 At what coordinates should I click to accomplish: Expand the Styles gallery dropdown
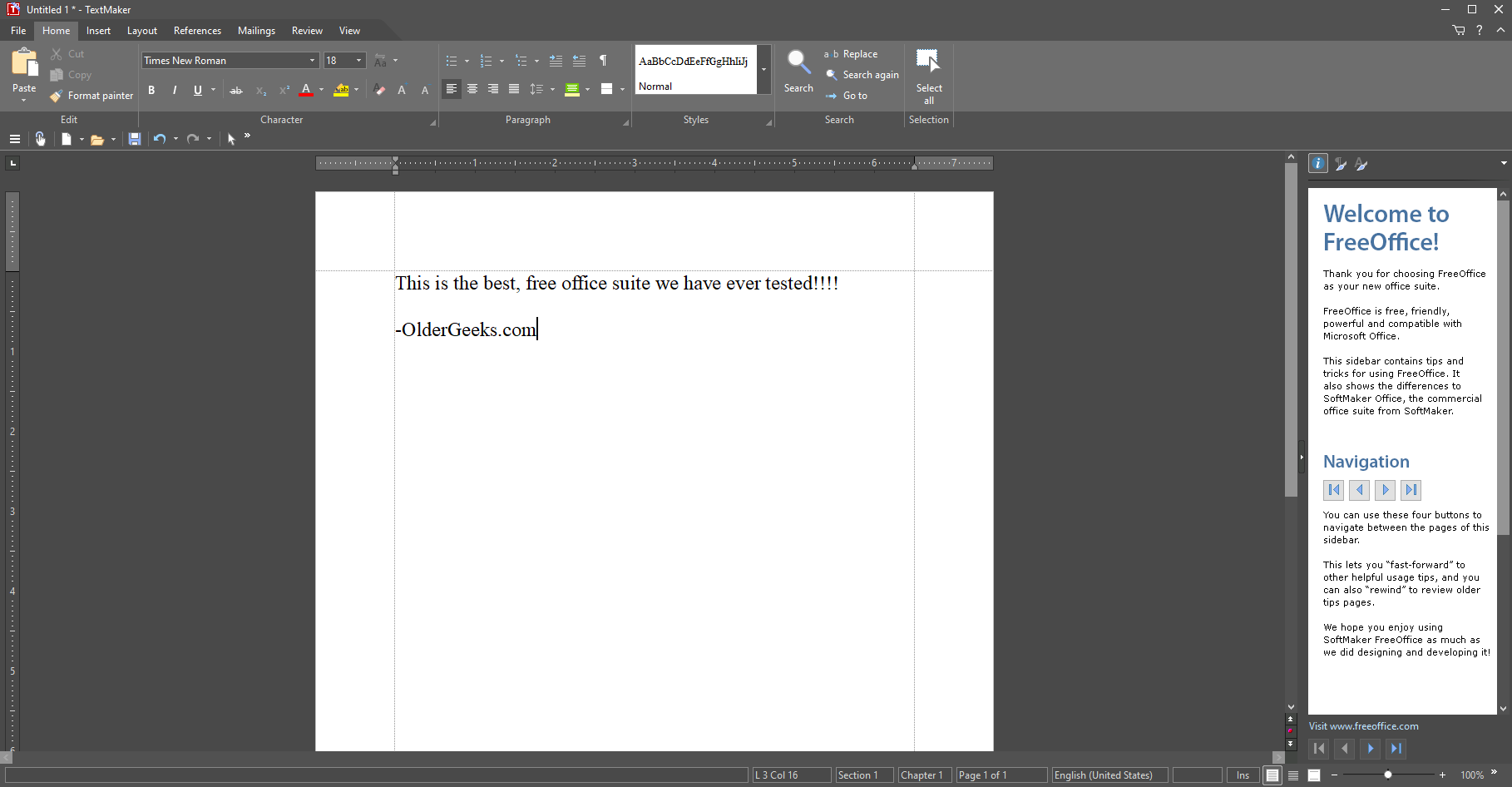pyautogui.click(x=763, y=69)
